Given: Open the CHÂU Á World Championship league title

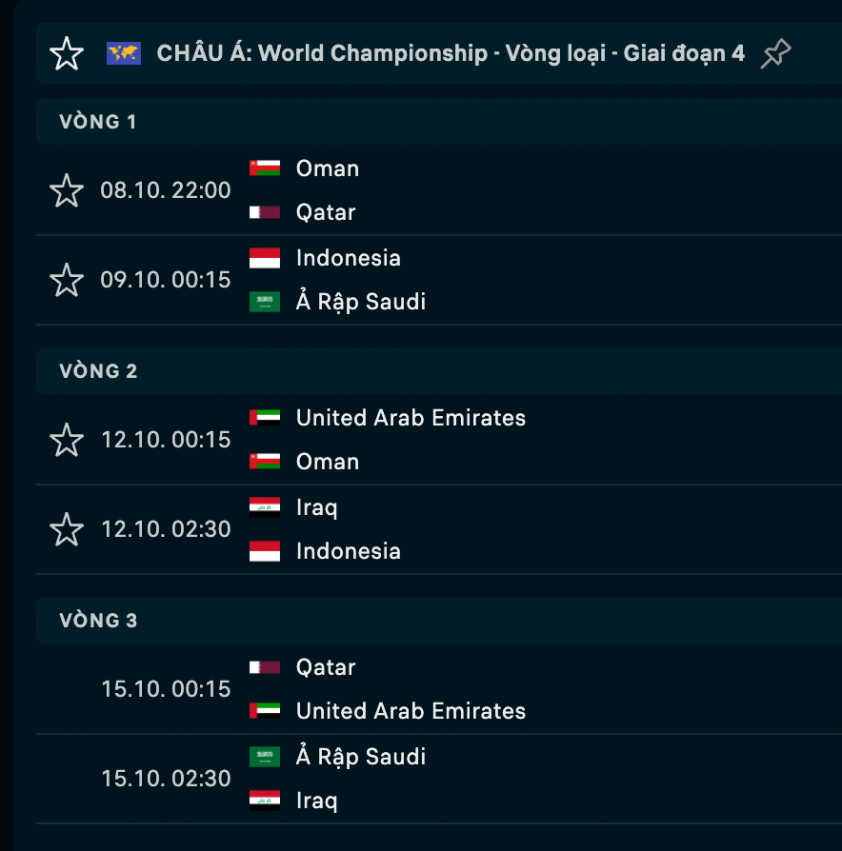Looking at the screenshot, I should tap(450, 54).
